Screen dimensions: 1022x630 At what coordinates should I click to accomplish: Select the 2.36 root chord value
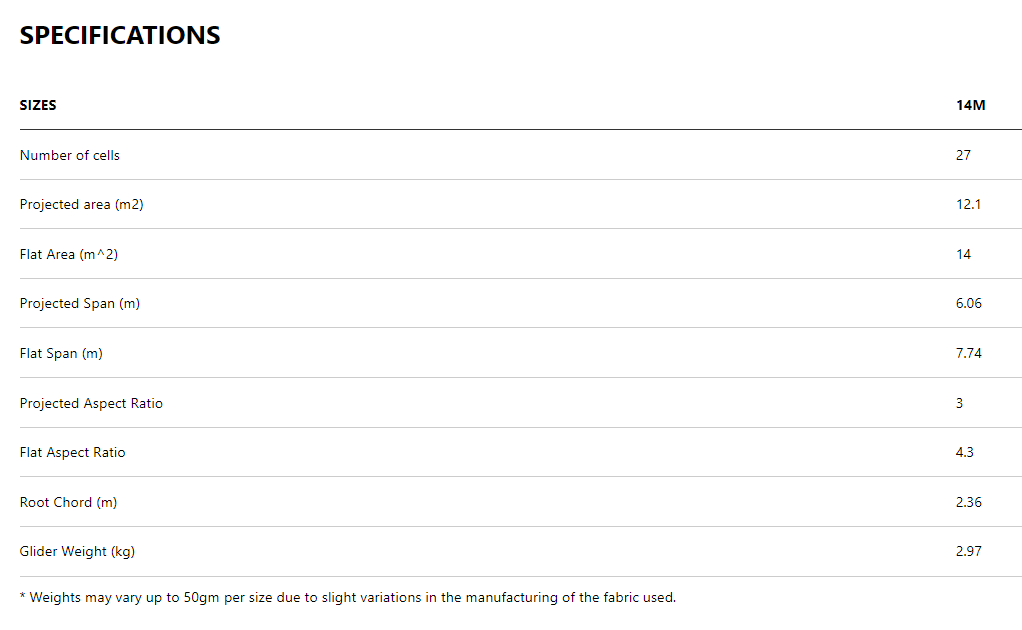969,502
